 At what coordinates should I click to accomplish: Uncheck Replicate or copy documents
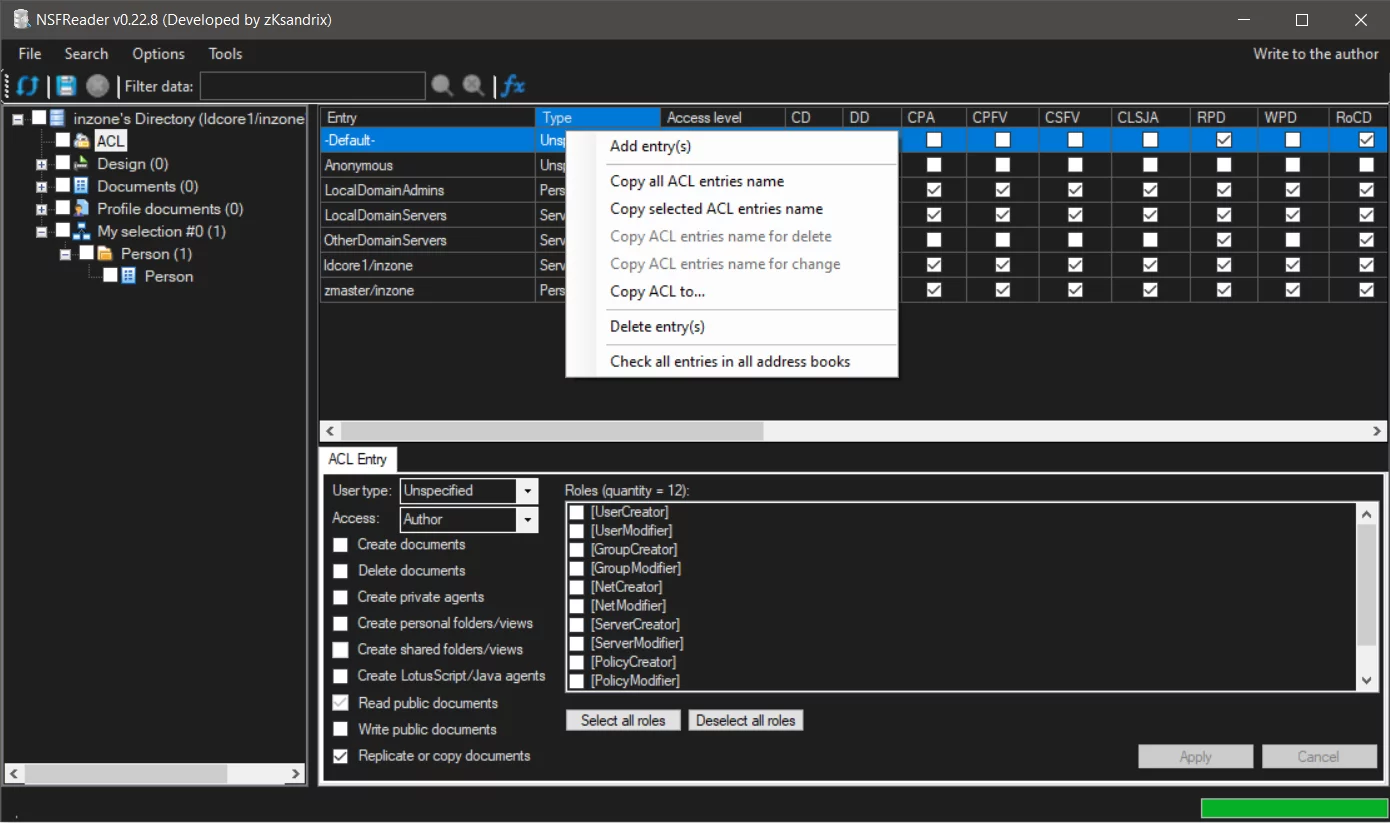pyautogui.click(x=341, y=756)
